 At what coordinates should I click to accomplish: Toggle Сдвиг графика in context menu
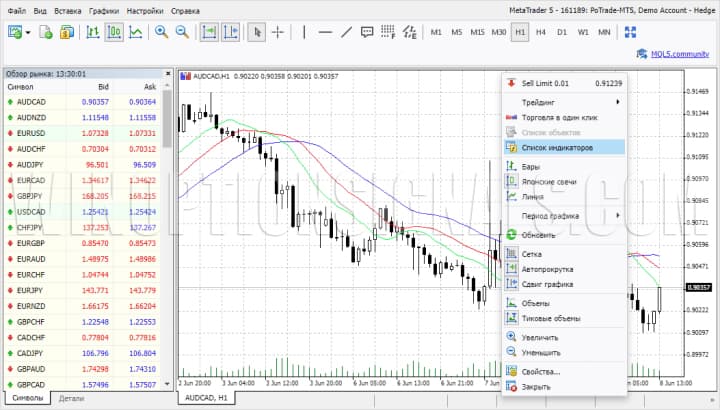click(x=547, y=283)
